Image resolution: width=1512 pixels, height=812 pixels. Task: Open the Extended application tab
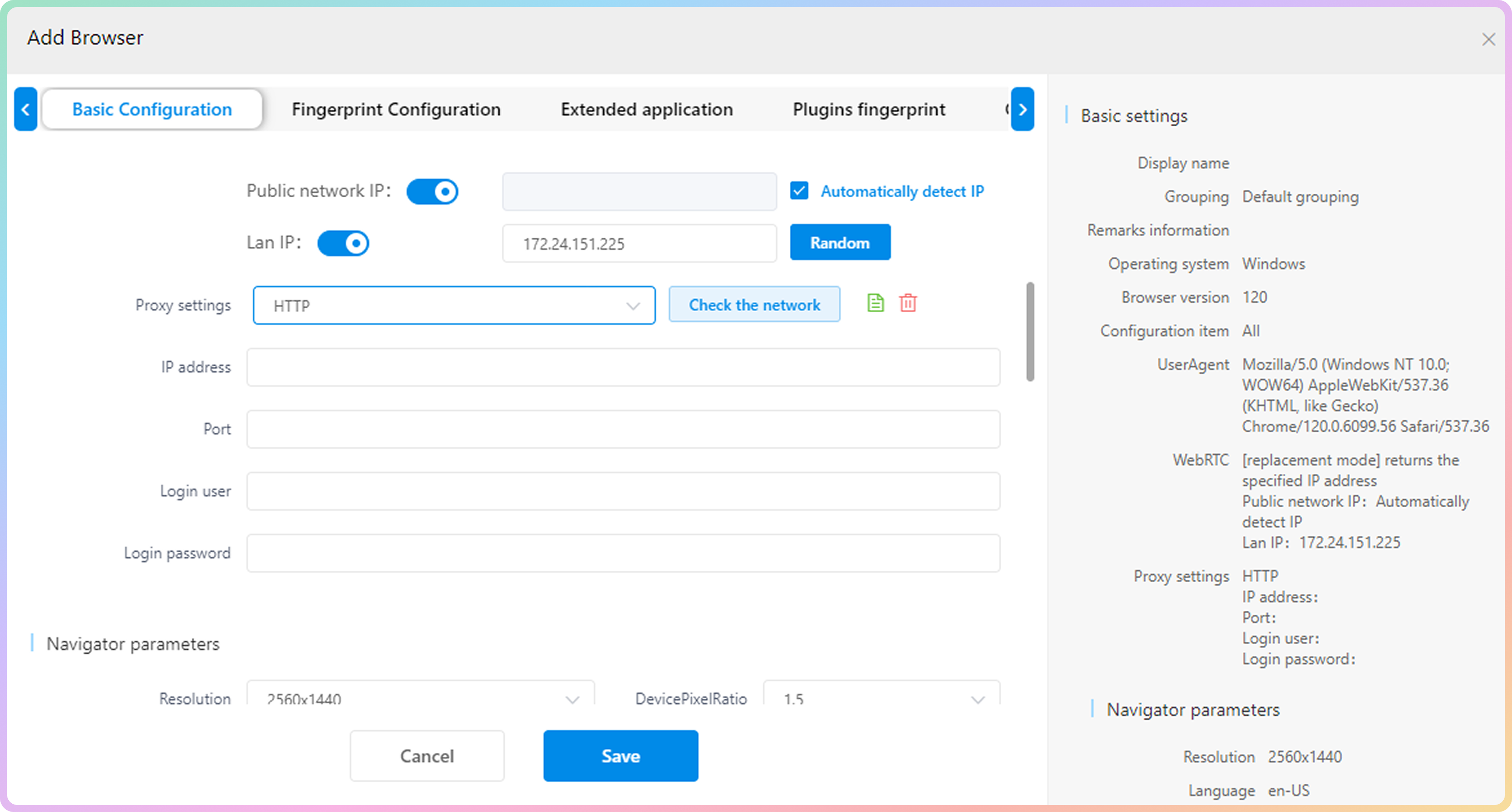pos(646,110)
